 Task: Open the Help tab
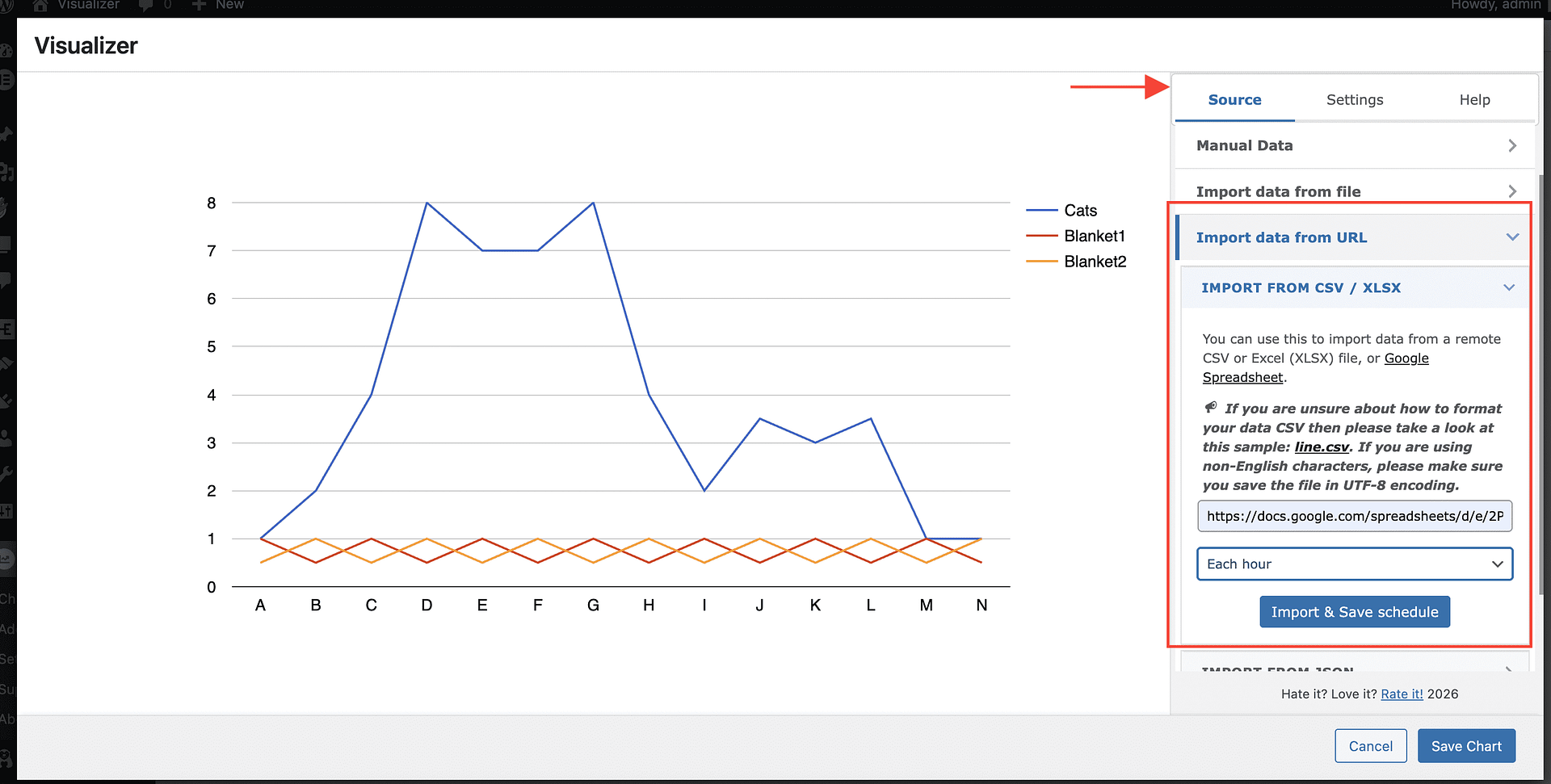point(1474,100)
